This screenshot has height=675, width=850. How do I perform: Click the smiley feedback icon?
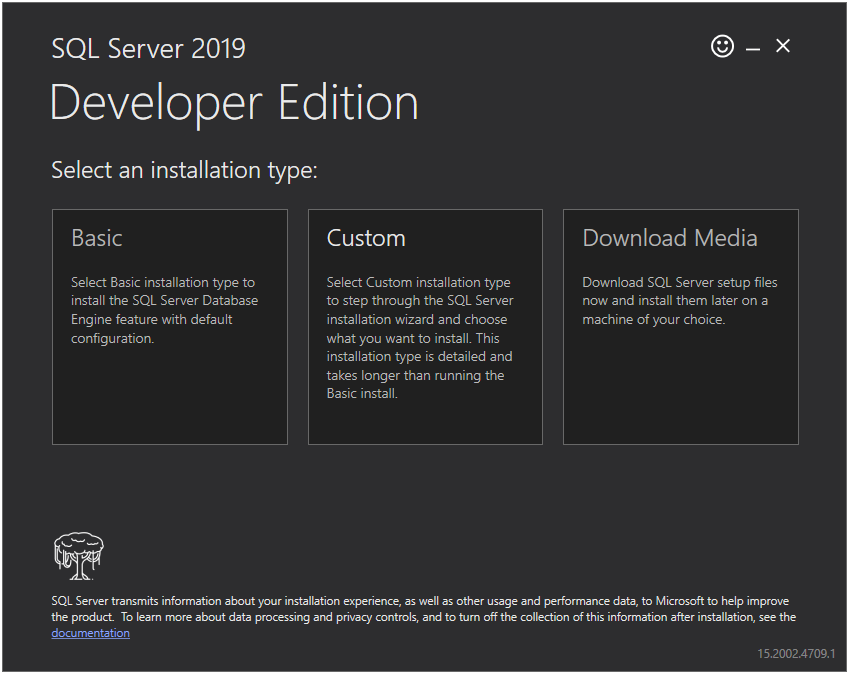[x=722, y=46]
